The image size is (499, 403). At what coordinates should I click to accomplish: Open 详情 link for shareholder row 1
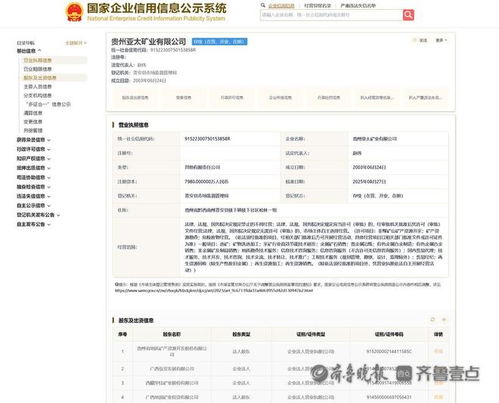(438, 351)
